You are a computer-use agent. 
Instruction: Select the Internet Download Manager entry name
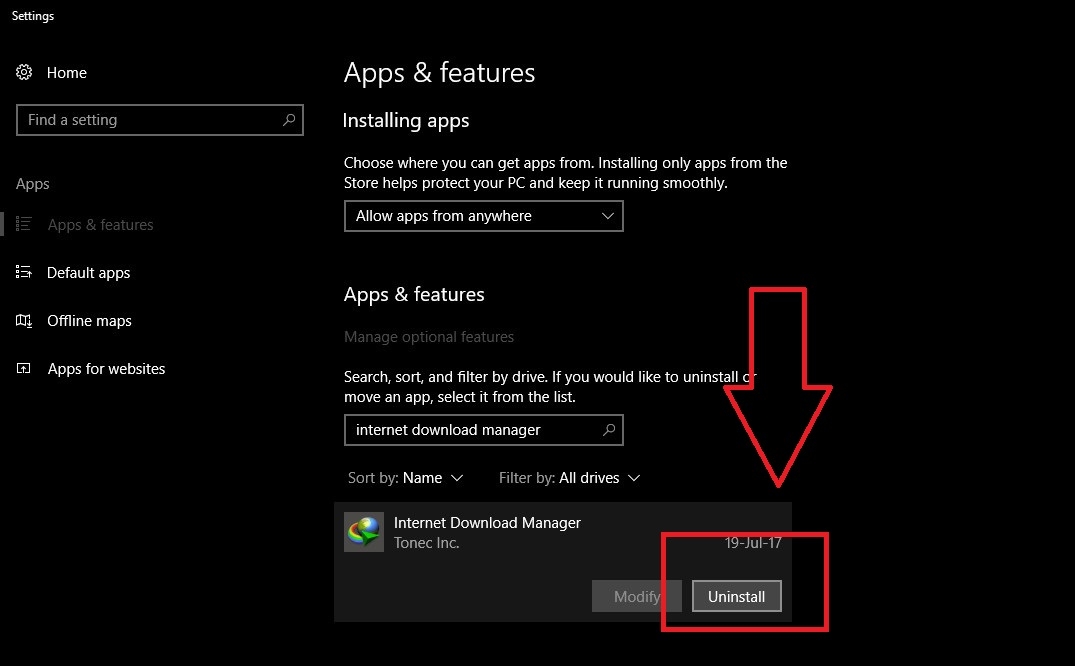487,523
